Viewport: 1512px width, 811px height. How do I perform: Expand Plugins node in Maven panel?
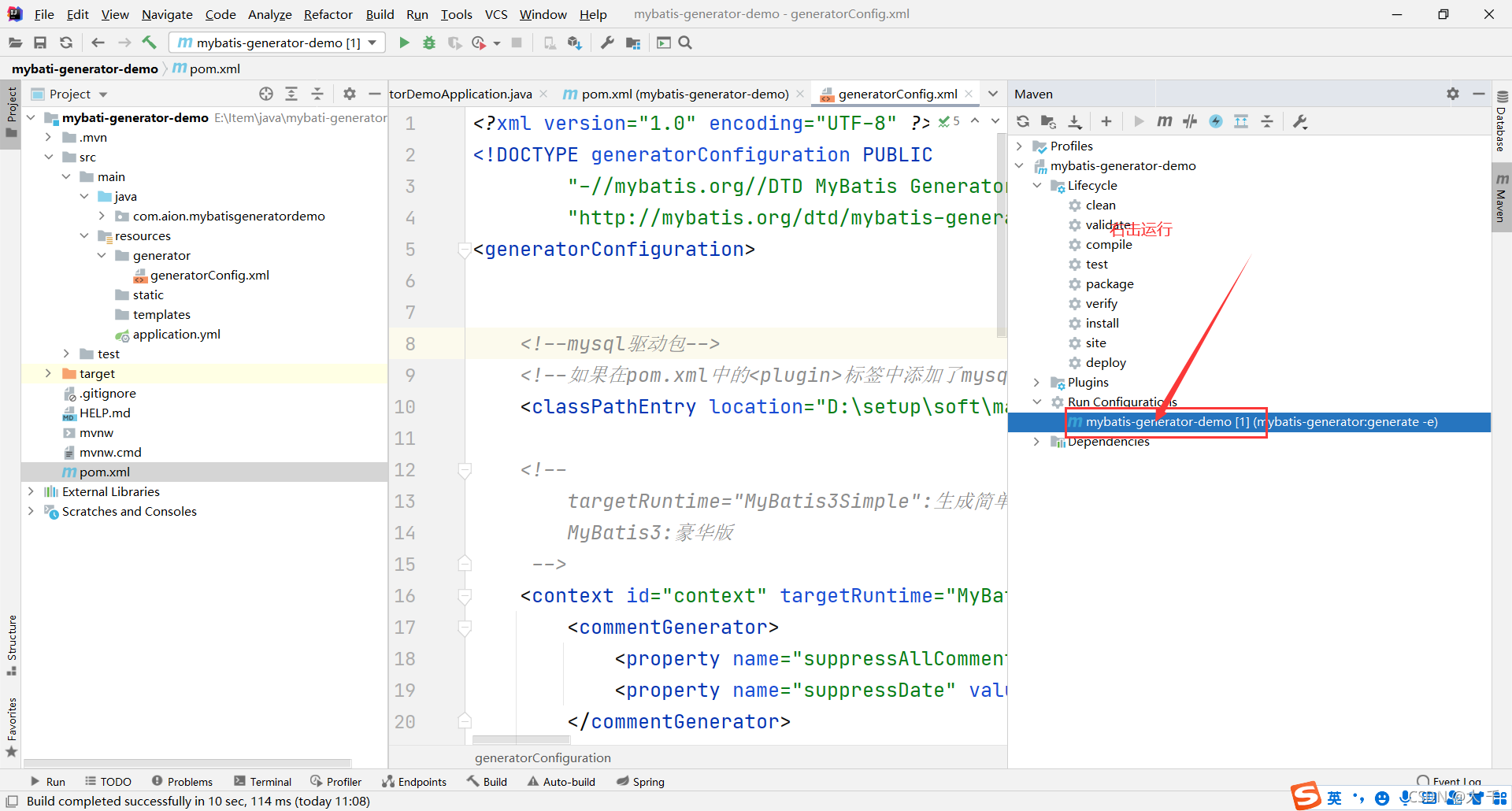point(1037,382)
